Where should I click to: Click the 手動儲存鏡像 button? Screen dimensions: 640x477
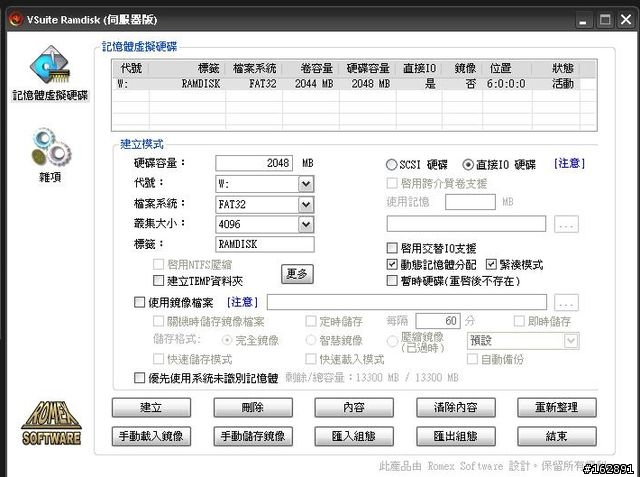coord(253,436)
